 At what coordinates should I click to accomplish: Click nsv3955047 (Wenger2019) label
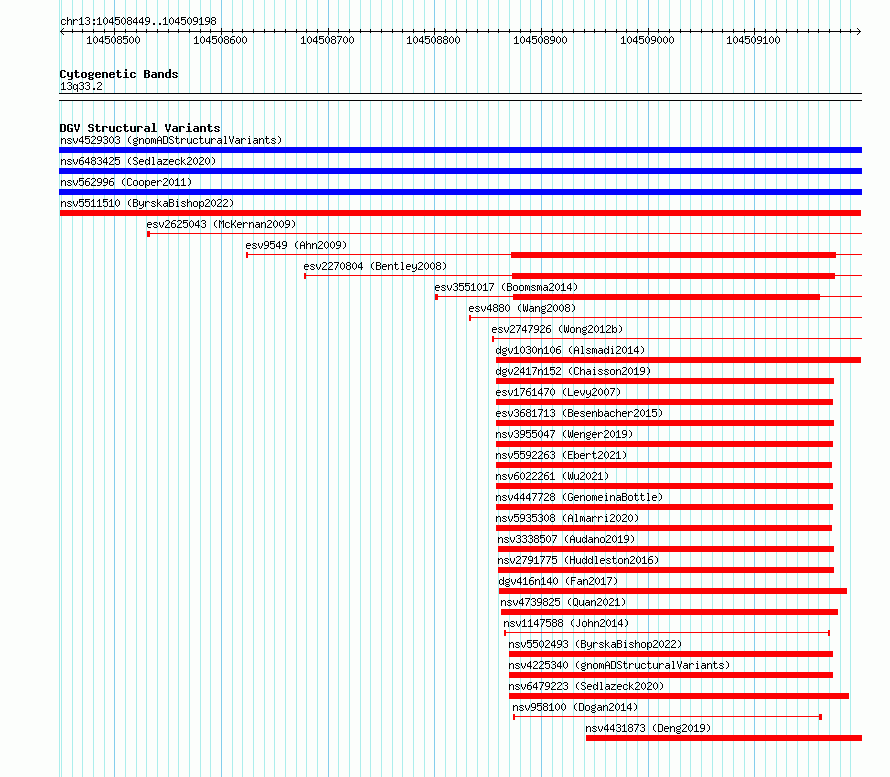point(564,434)
